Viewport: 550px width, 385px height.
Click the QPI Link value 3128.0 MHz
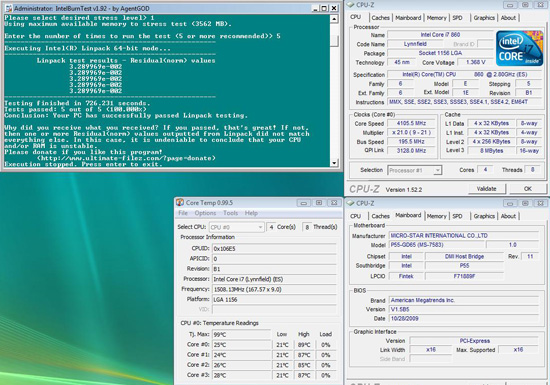pos(411,151)
